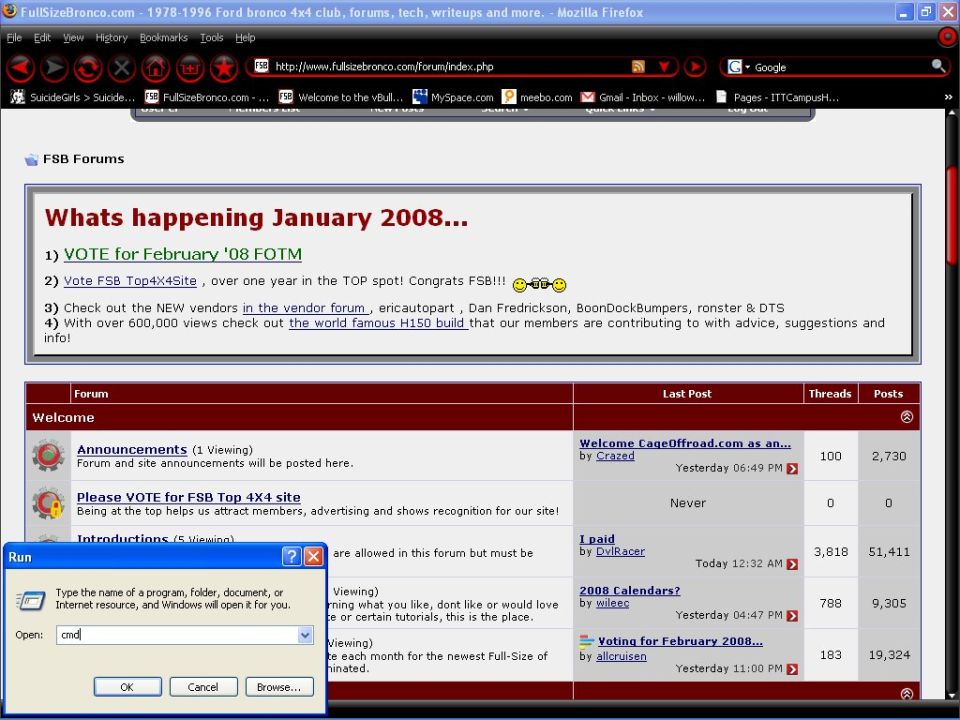The width and height of the screenshot is (960, 720).
Task: Open the Pages - ITTCampusH... bookmark
Action: click(778, 97)
